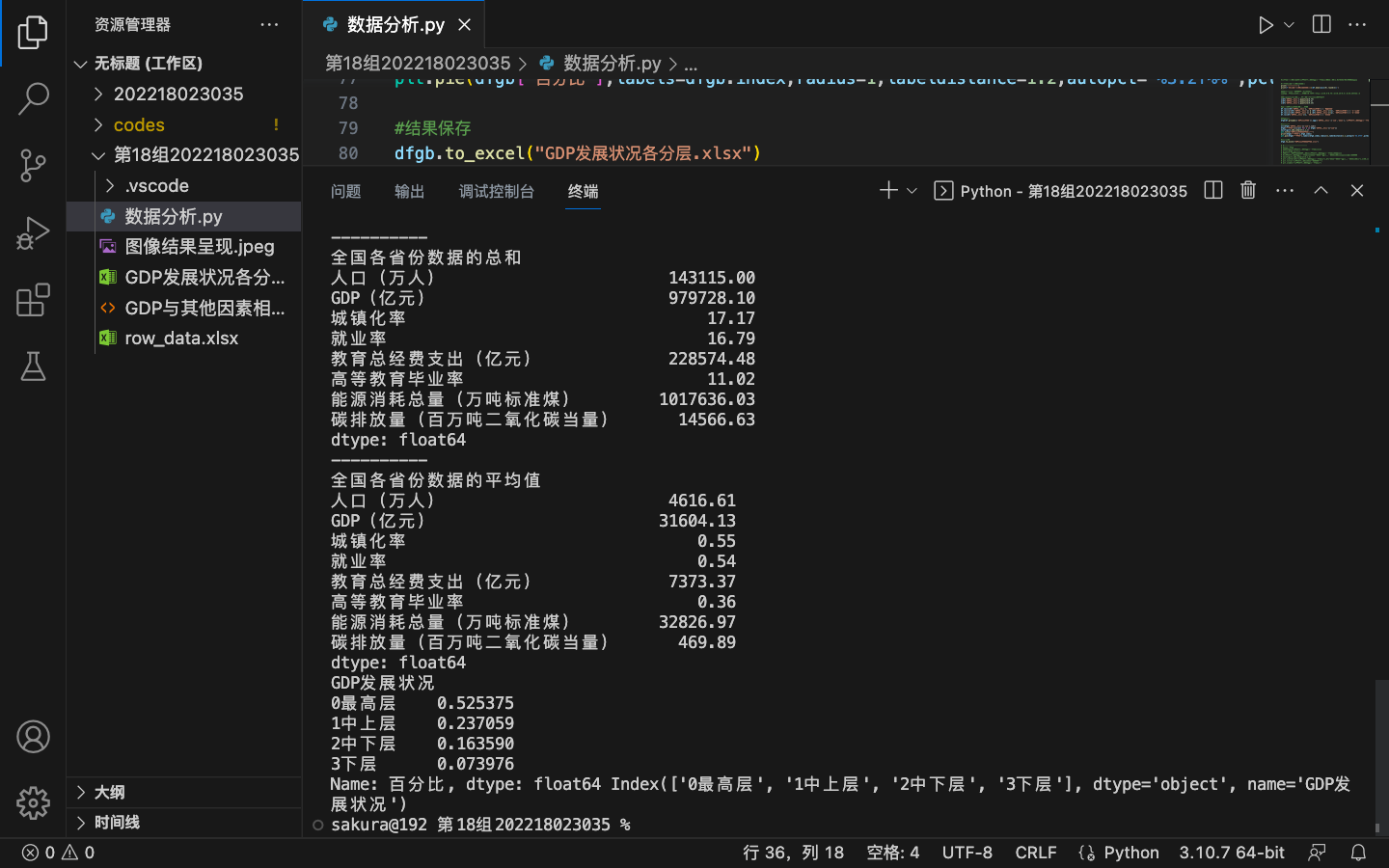The image size is (1389, 868).
Task: Change indentation via 空格:4 in status bar
Action: coord(892,853)
